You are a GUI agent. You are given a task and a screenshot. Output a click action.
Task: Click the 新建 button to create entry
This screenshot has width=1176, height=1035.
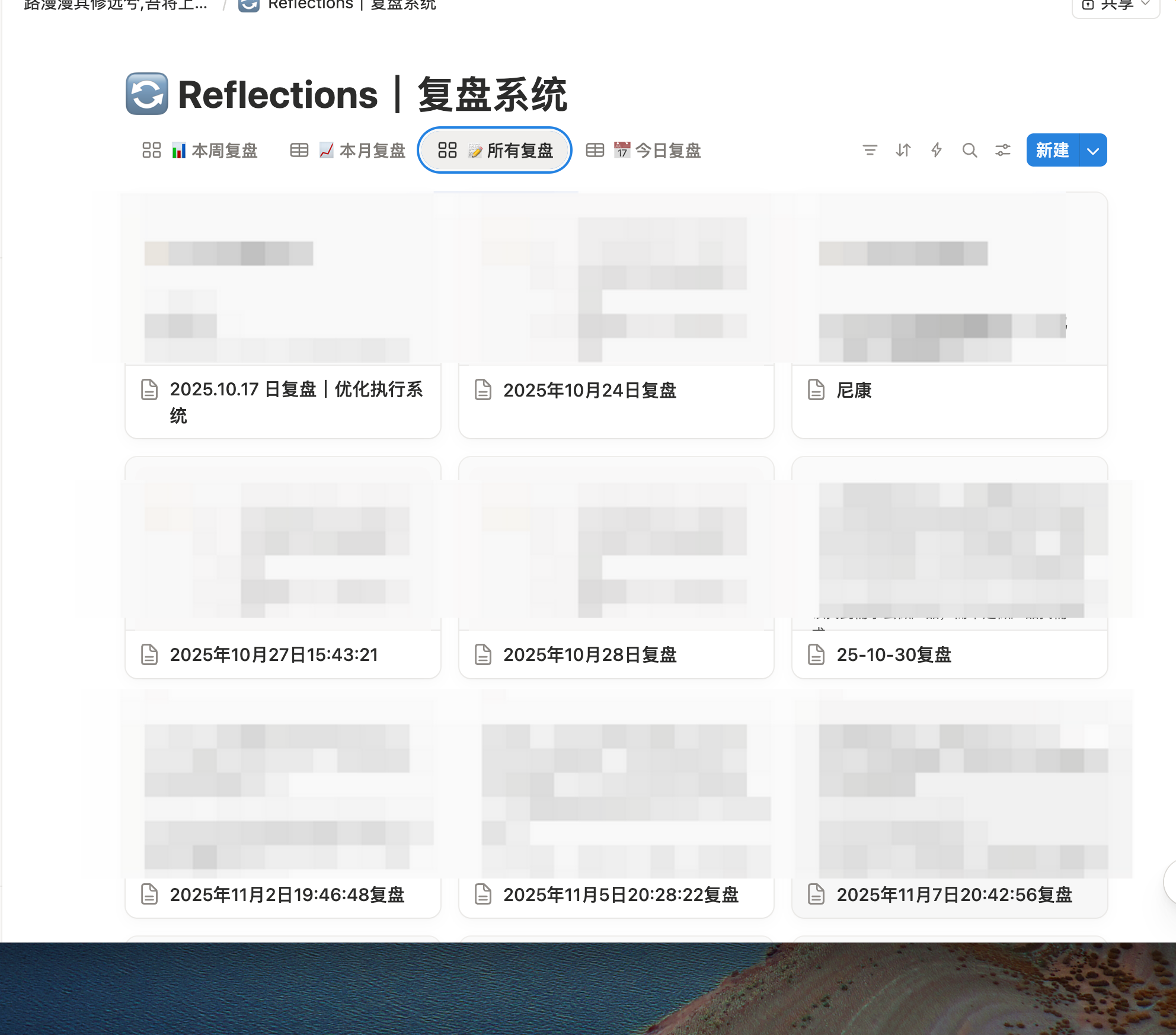[x=1052, y=151]
